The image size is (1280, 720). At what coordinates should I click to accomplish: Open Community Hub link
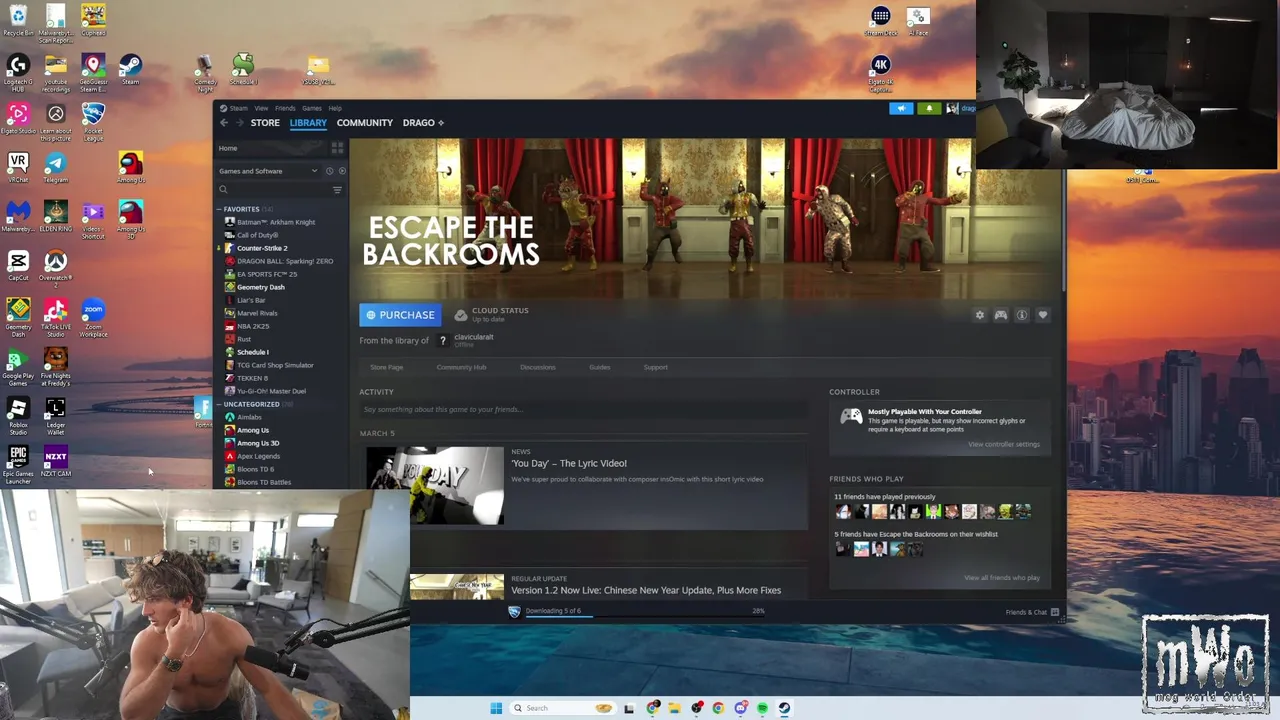pyautogui.click(x=461, y=367)
